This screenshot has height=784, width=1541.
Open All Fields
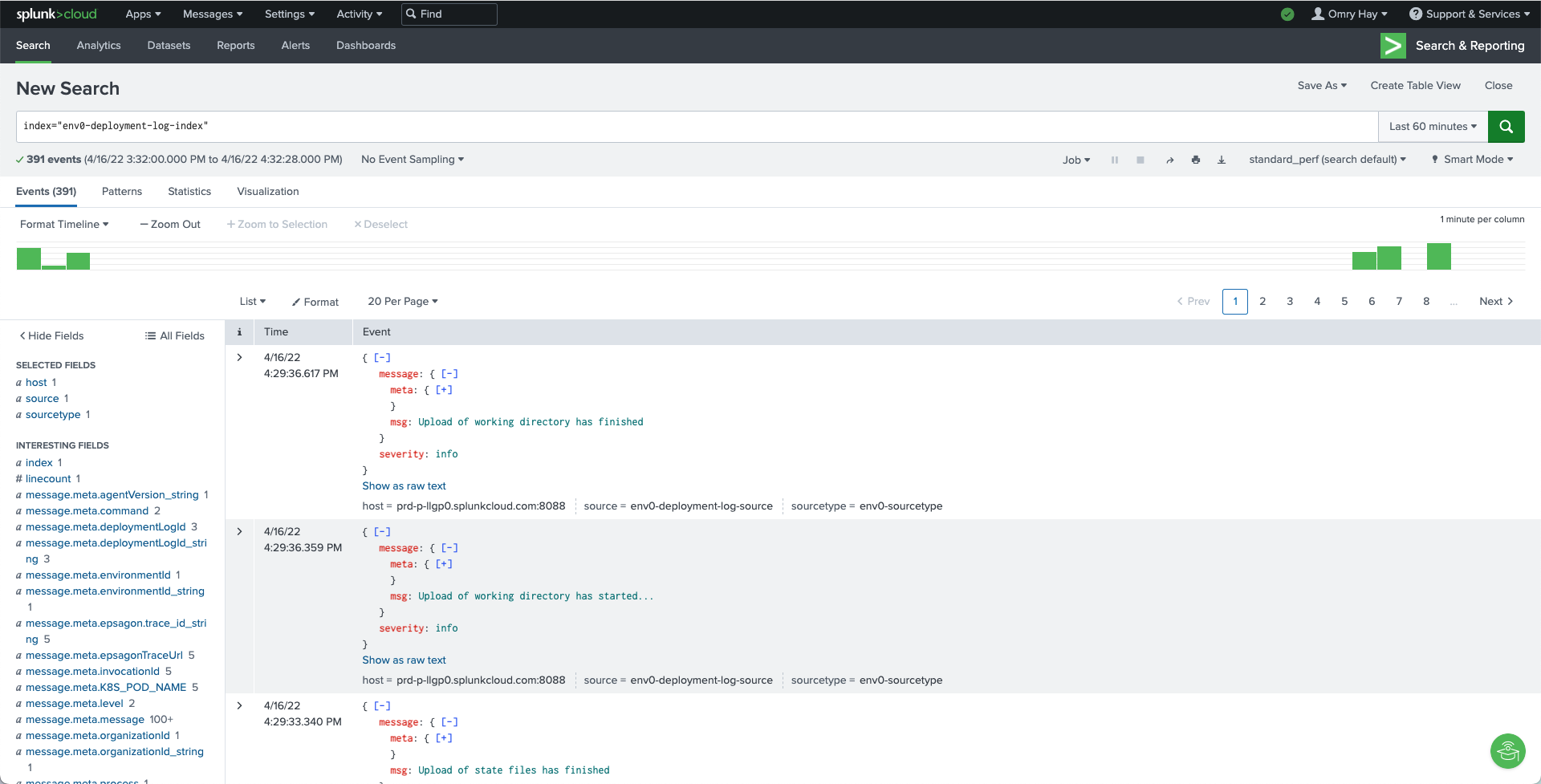[175, 336]
